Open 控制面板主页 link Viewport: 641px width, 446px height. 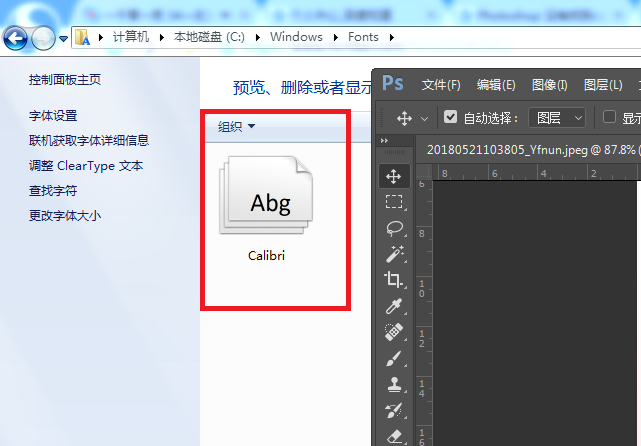65,80
